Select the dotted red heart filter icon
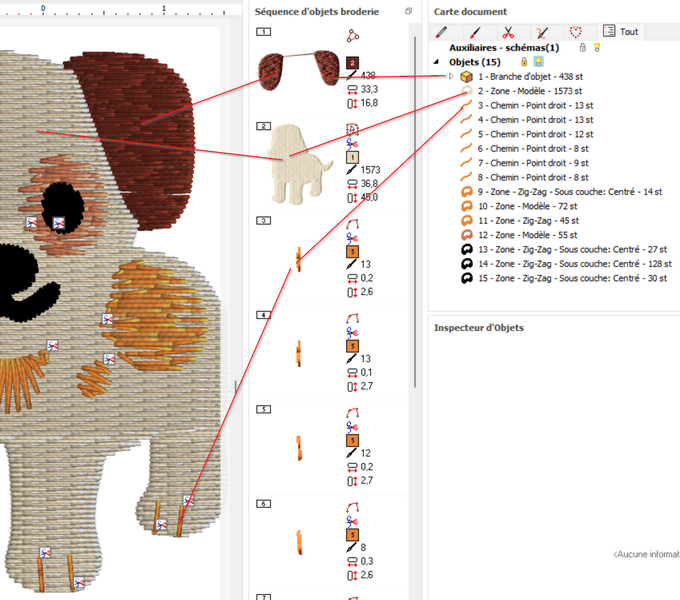Image resolution: width=680 pixels, height=600 pixels. pos(575,32)
